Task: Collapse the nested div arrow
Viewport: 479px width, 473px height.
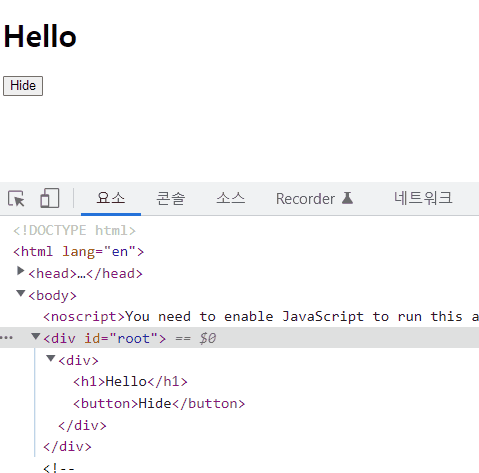Action: coord(51,358)
